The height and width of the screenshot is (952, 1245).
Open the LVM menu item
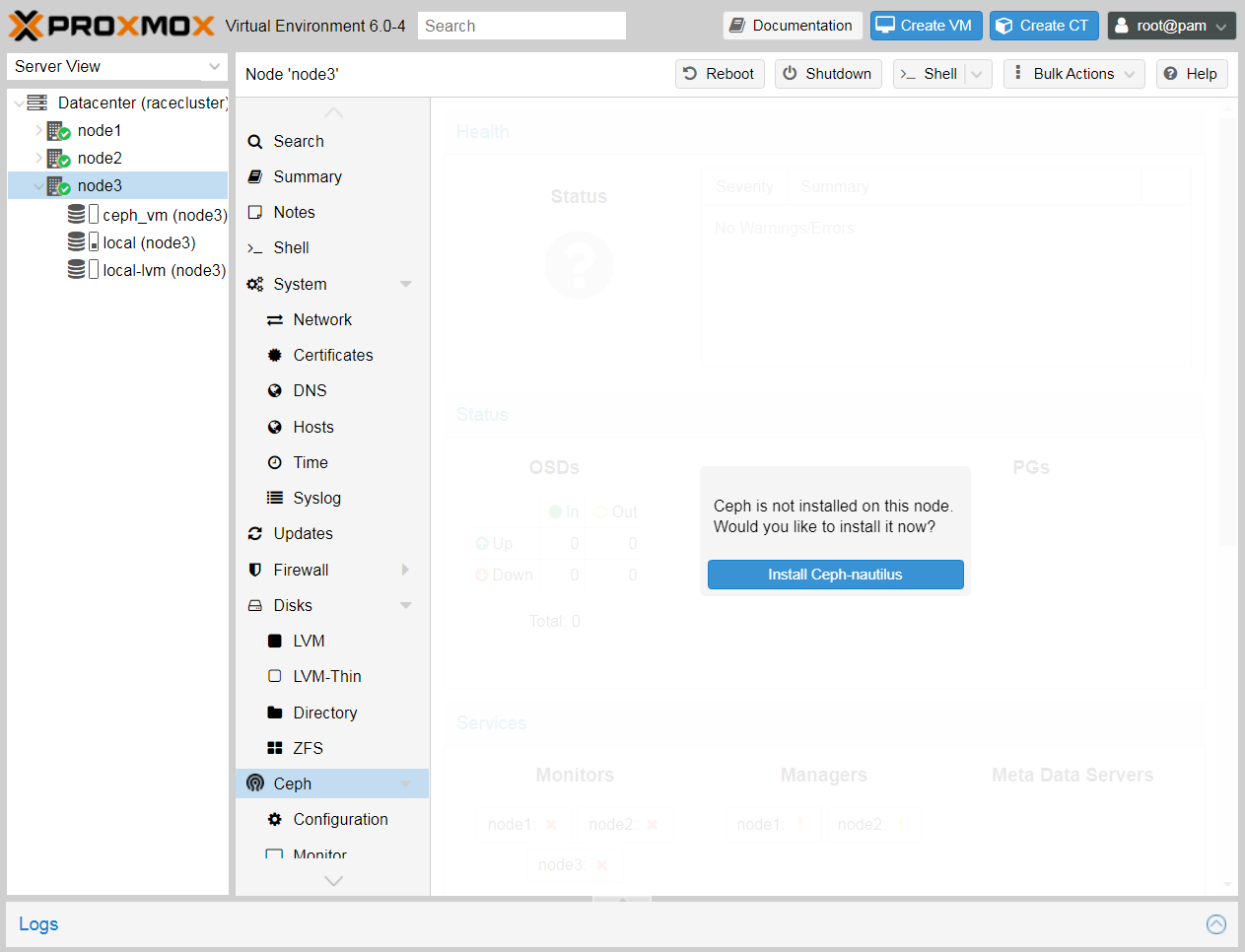pyautogui.click(x=332, y=641)
